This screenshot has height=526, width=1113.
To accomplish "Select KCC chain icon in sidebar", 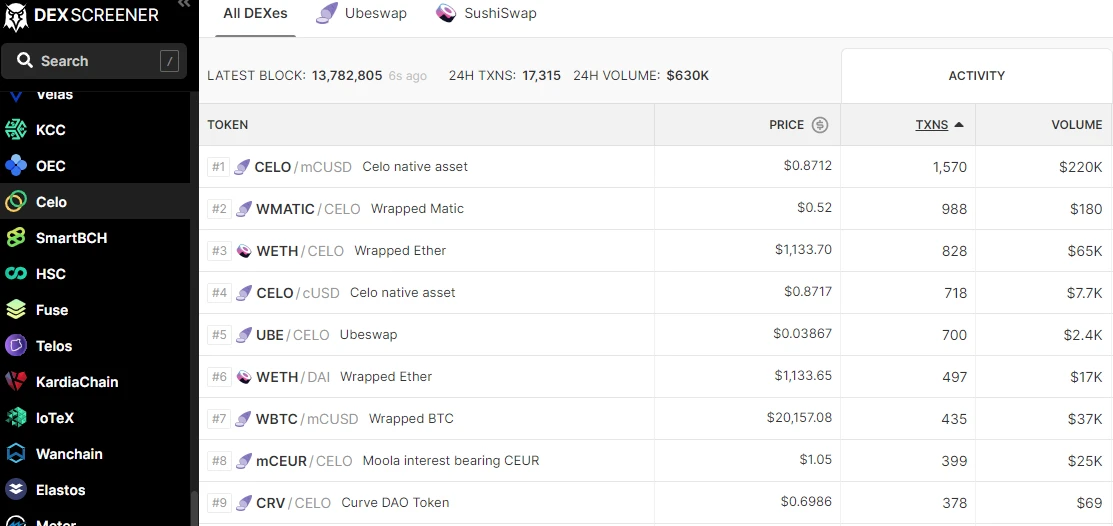I will (x=16, y=130).
